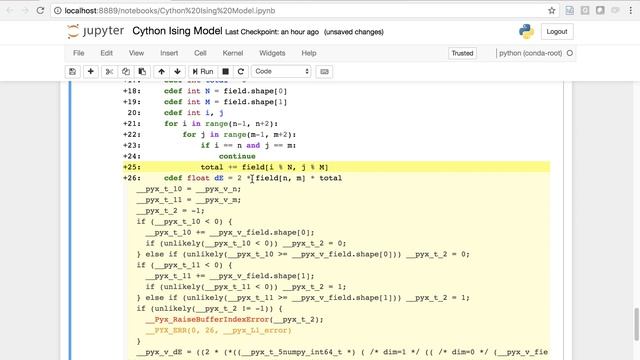640x360 pixels.
Task: Expand annotated line +21 for i loop
Action: (x=336, y=124)
